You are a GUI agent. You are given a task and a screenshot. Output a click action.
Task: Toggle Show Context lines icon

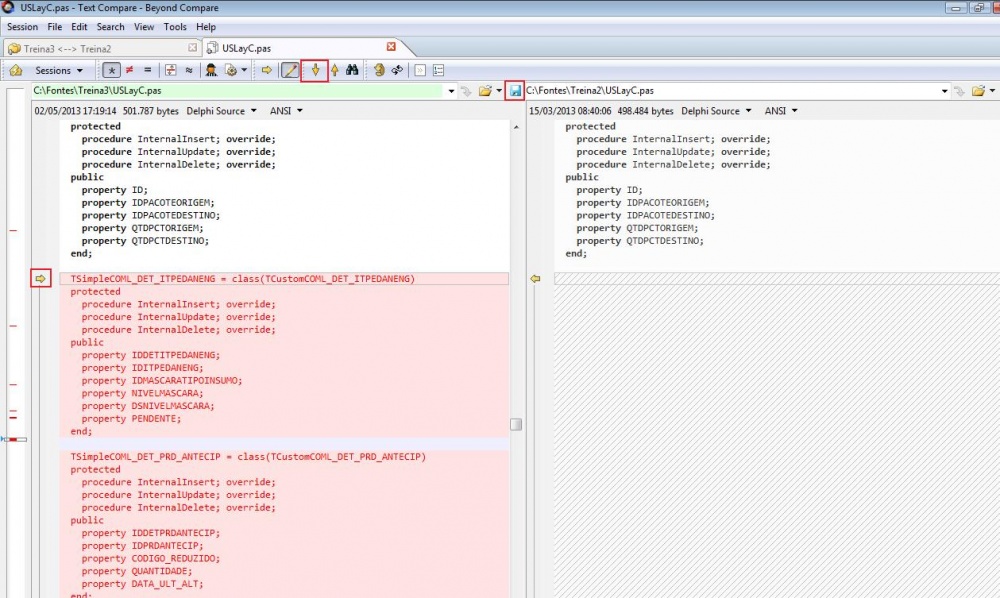pos(171,70)
